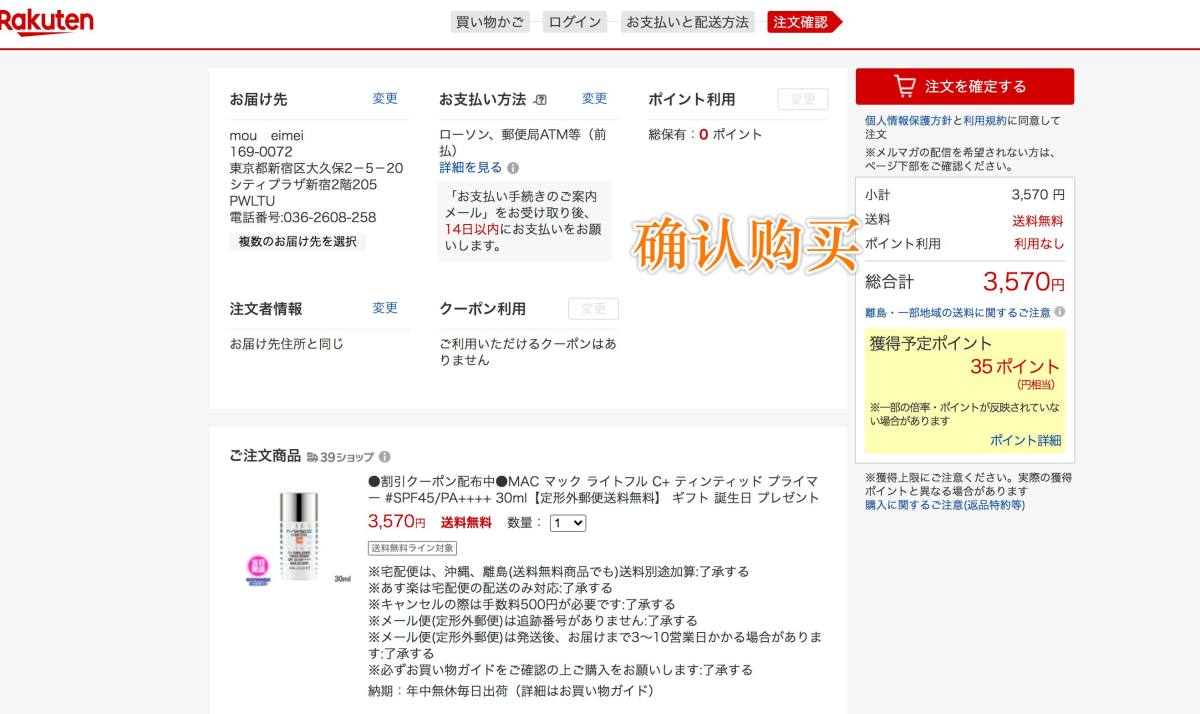Click the 電話番号:036-2608-258 text
This screenshot has height=714, width=1200.
pos(303,217)
